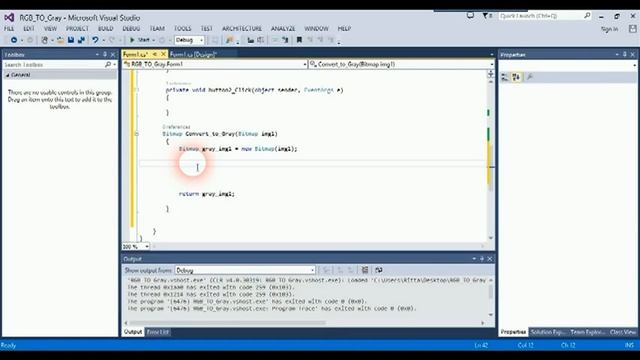640x360 pixels.
Task: Click the Navigate Backward toolbar icon
Action: pos(13,40)
